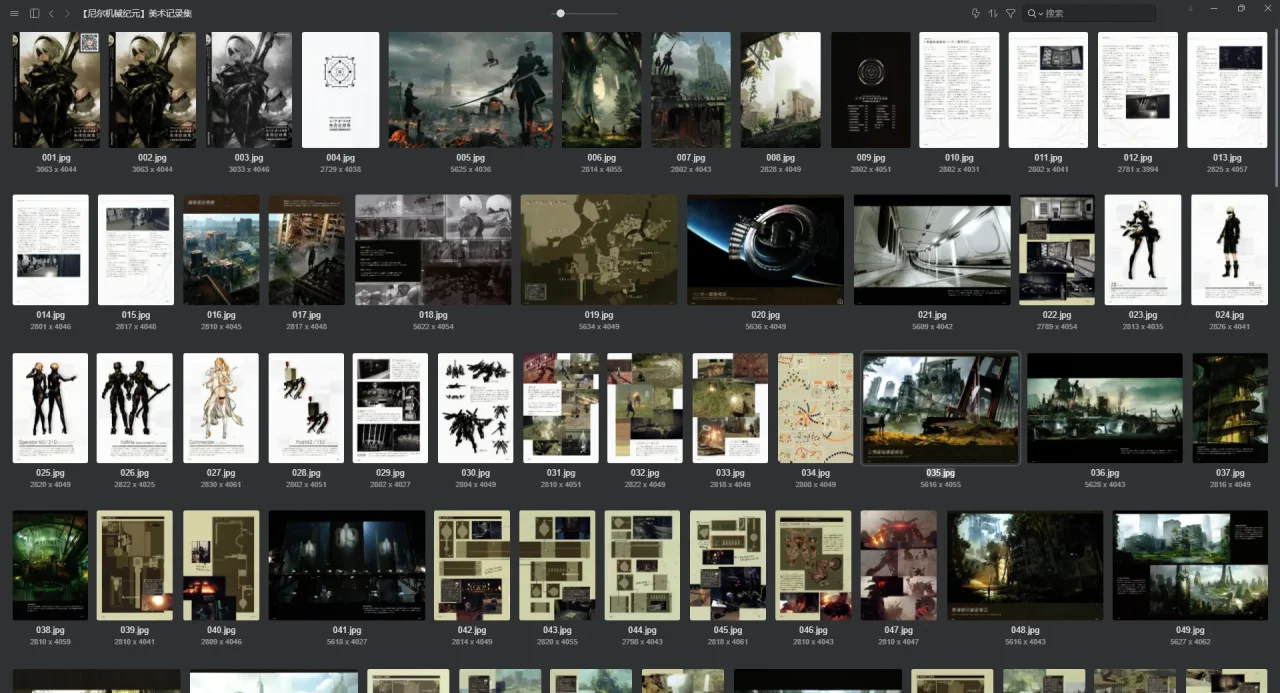Click the 012.jpg file name

[x=1138, y=158]
